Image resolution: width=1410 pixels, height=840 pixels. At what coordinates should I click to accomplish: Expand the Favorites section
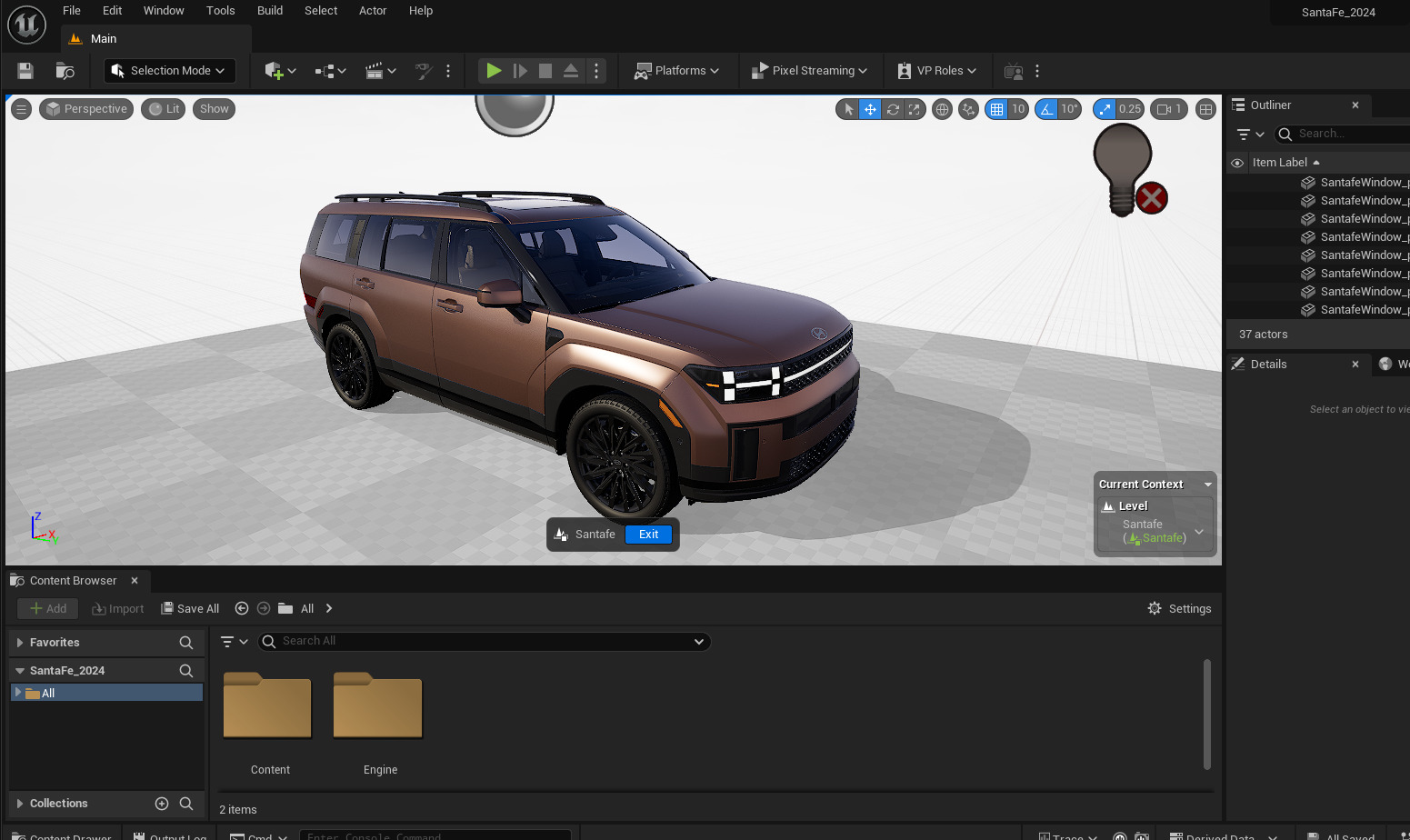click(x=20, y=643)
